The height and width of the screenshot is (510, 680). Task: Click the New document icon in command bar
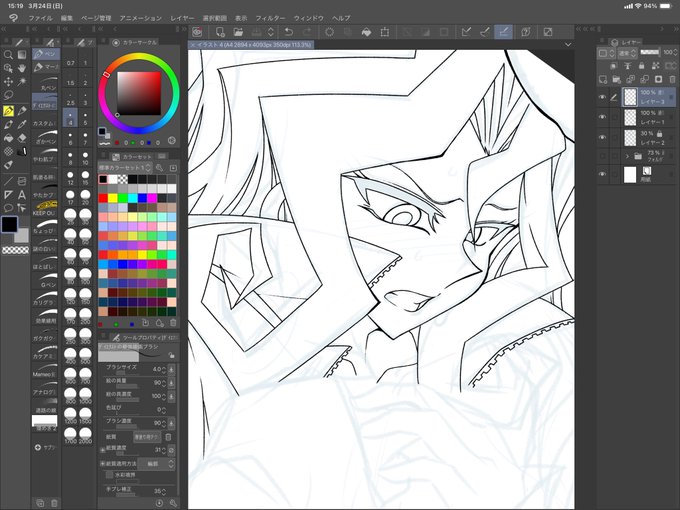(x=220, y=32)
